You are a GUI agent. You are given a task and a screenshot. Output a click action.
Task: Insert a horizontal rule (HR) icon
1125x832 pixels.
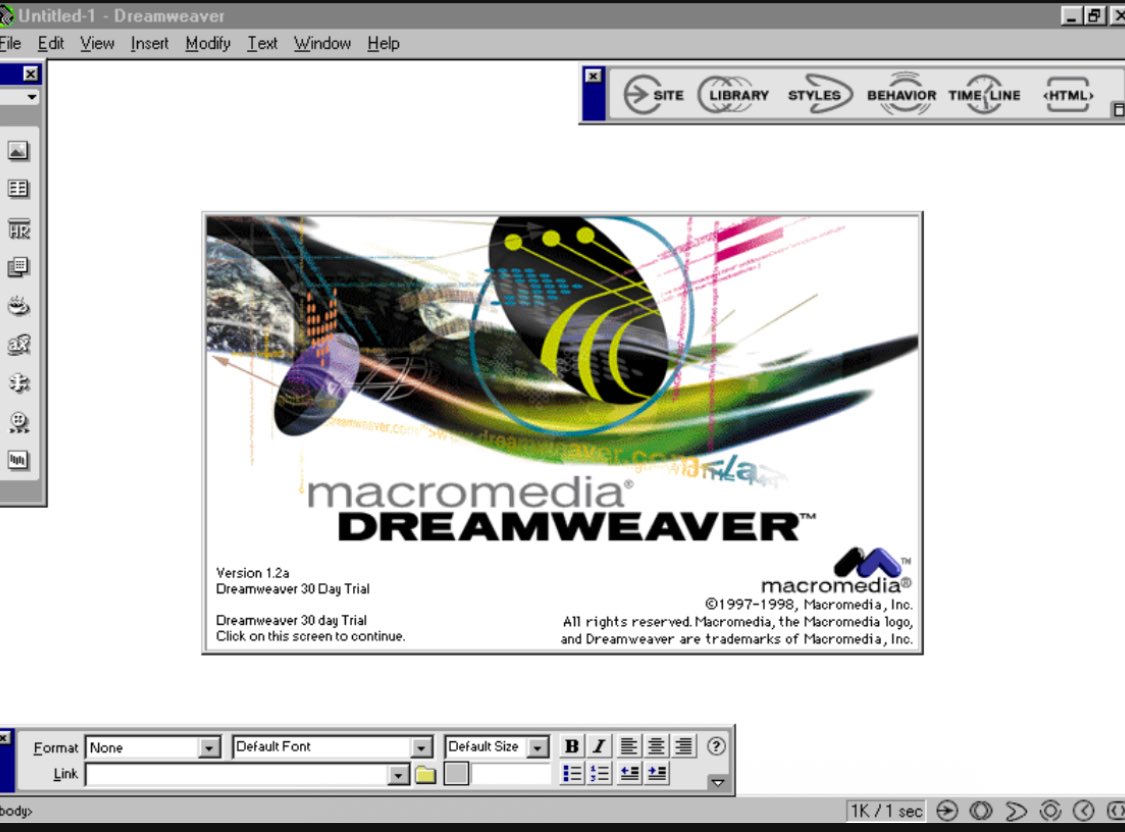pyautogui.click(x=19, y=230)
